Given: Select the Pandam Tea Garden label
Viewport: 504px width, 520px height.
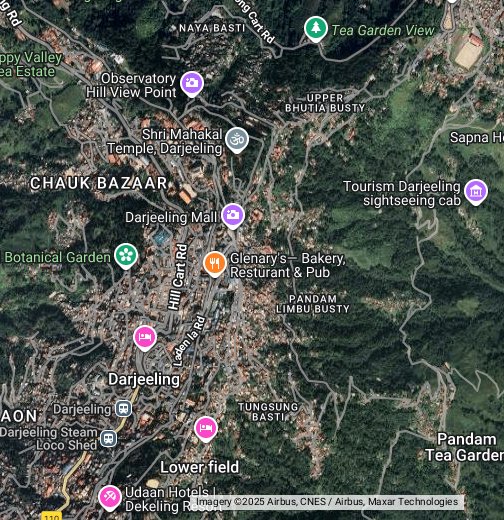Looking at the screenshot, I should tap(465, 447).
